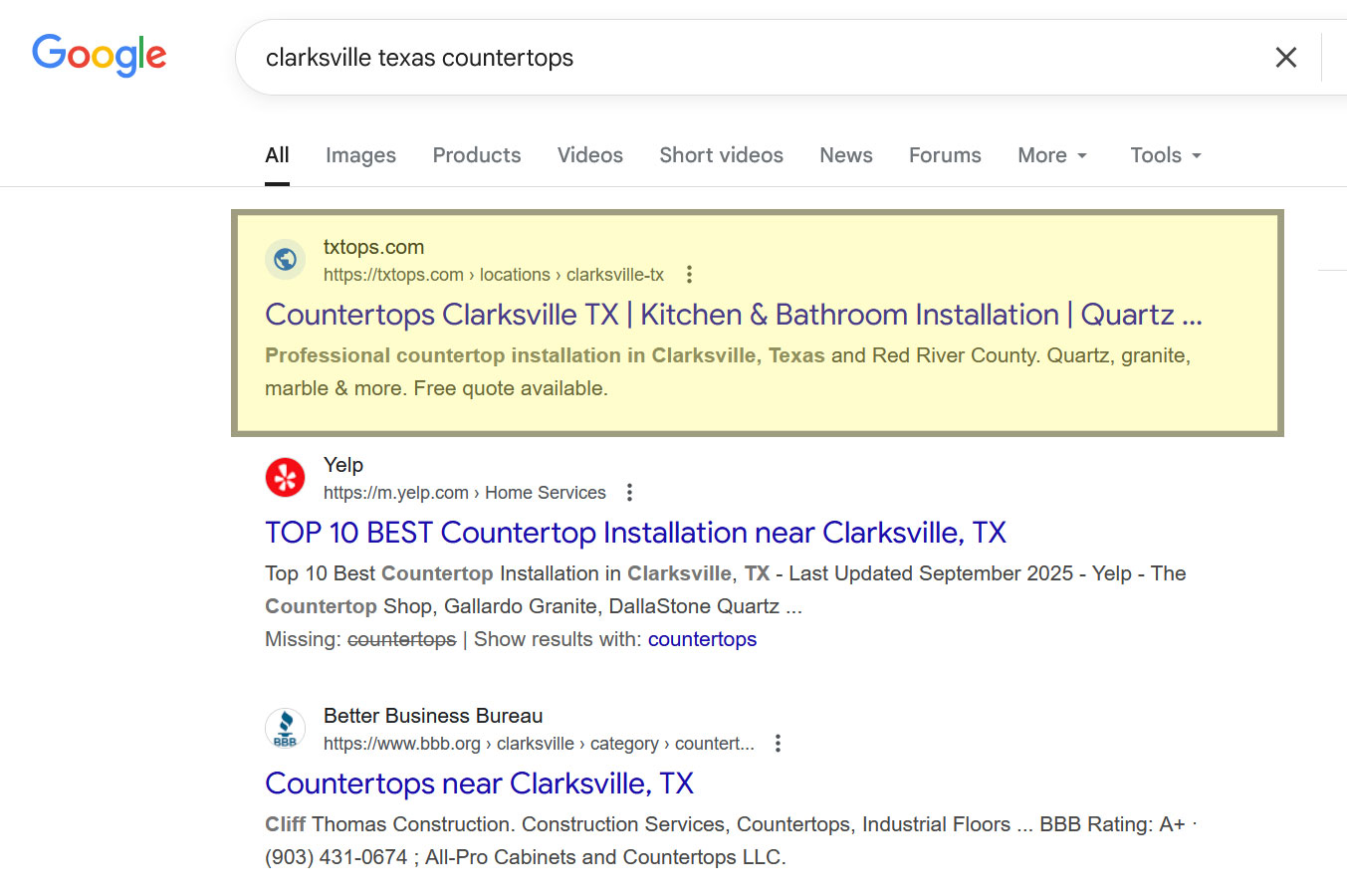Image resolution: width=1347 pixels, height=896 pixels.
Task: Open the Countertops Clarksville TX txtops result
Action: pos(733,314)
